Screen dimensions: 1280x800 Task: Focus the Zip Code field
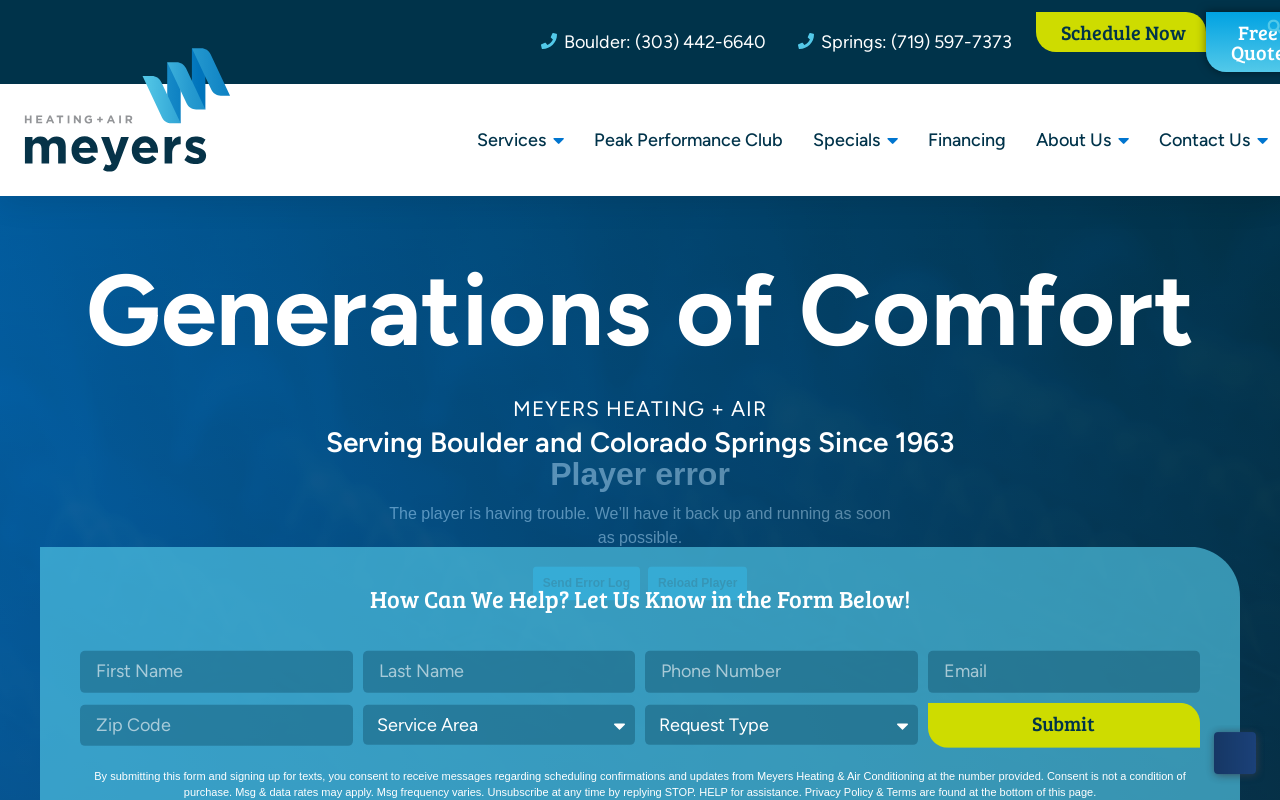pyautogui.click(x=216, y=725)
